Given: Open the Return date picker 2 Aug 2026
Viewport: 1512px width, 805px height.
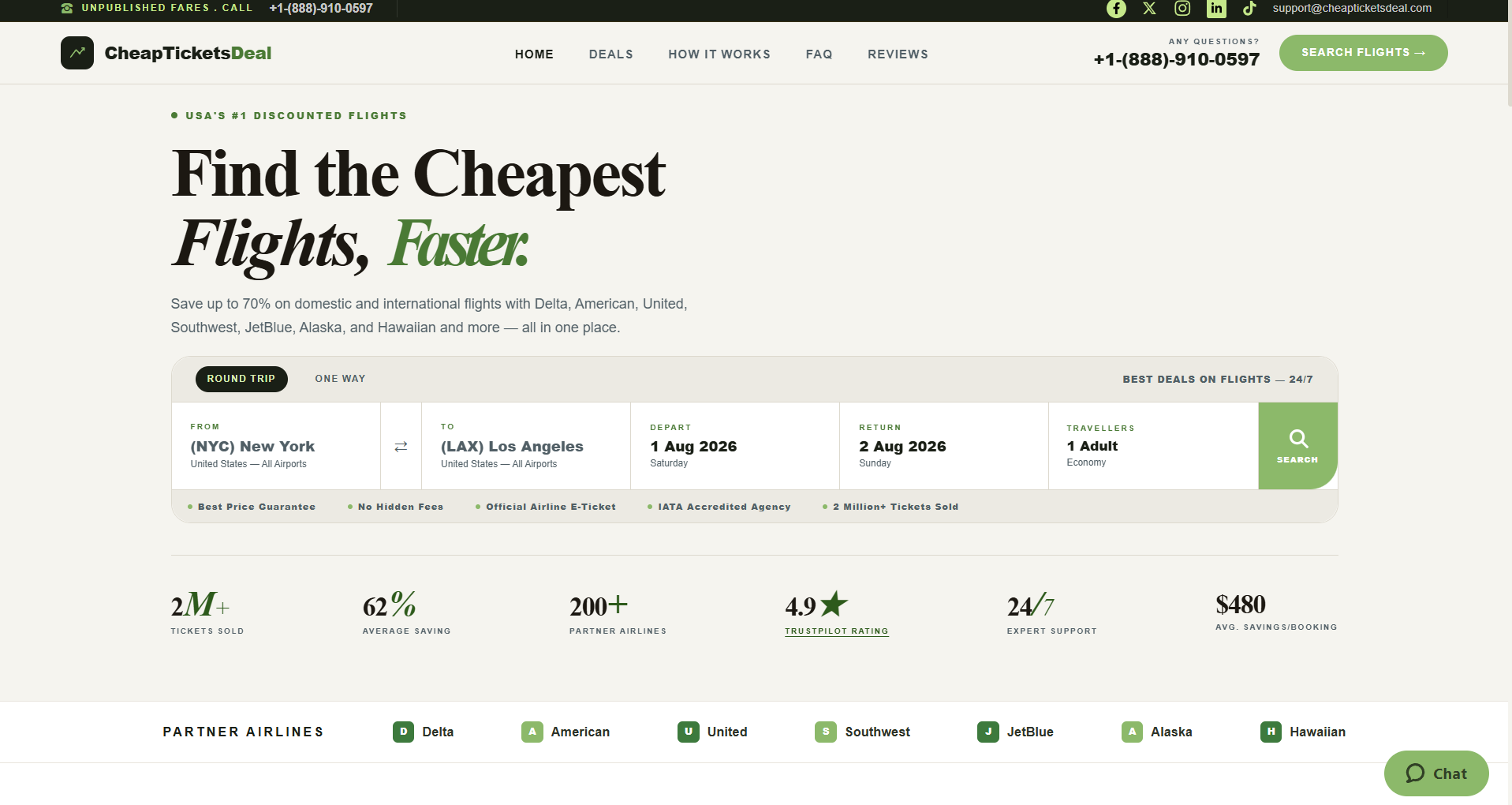Looking at the screenshot, I should 944,446.
